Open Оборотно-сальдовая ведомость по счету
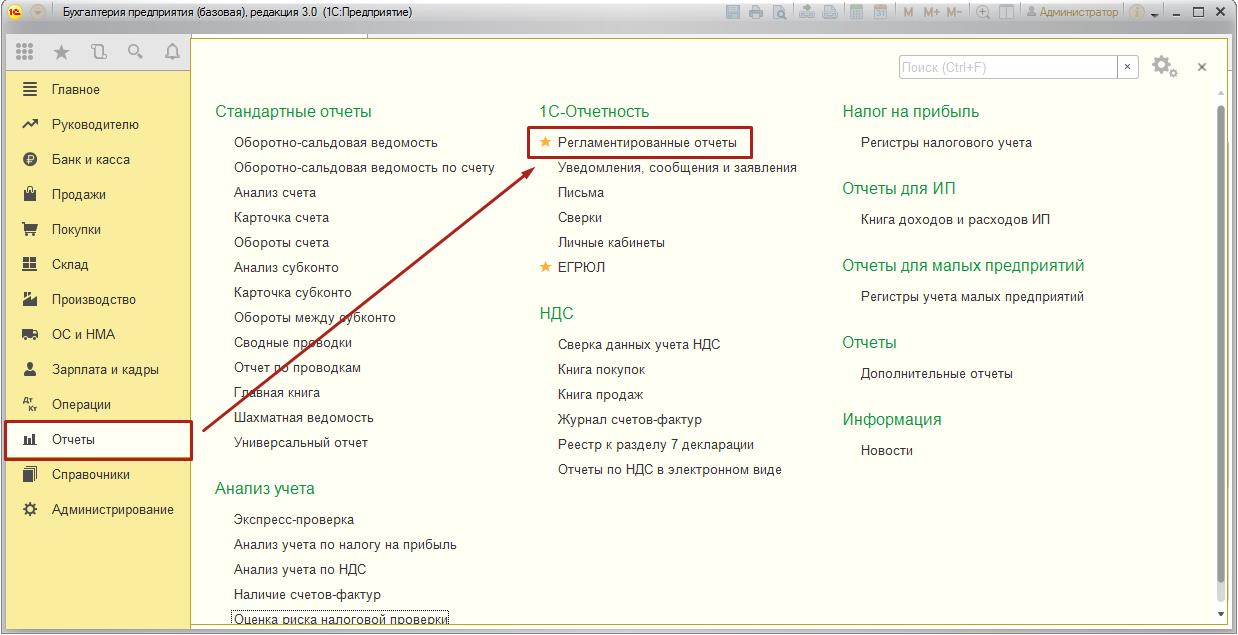 click(x=364, y=167)
